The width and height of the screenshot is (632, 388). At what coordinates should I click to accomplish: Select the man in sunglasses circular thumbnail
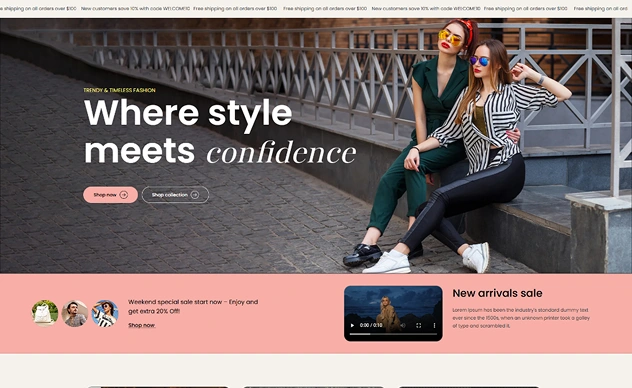[x=75, y=313]
